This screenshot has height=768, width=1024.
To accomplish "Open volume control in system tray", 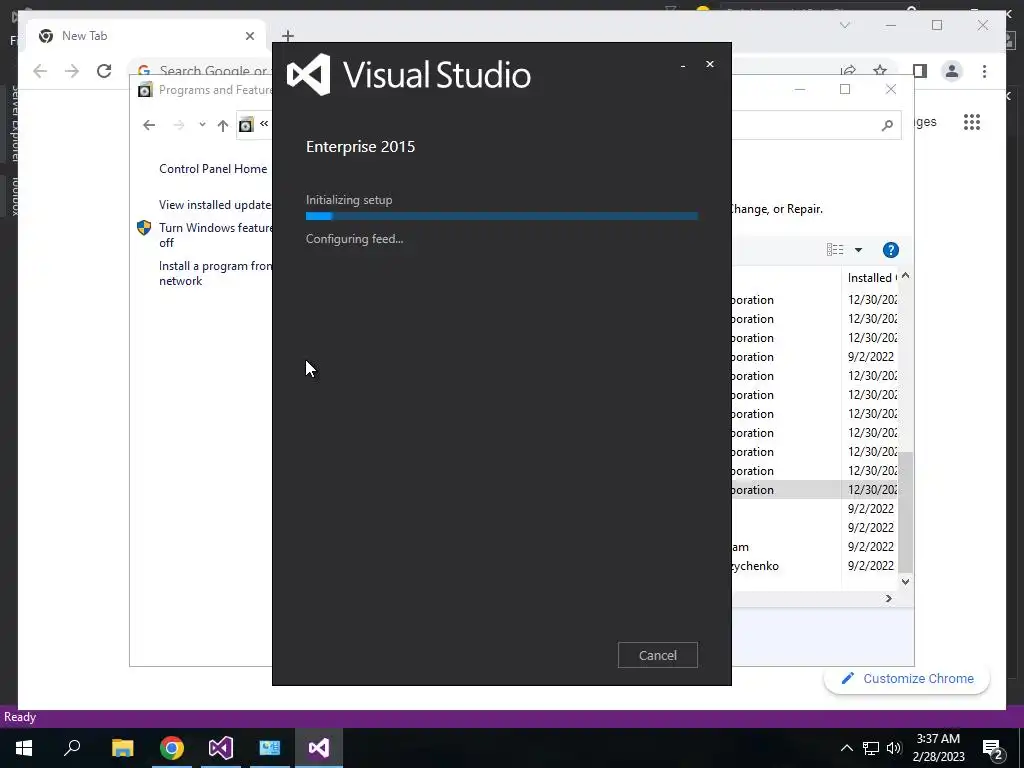I will tap(894, 748).
